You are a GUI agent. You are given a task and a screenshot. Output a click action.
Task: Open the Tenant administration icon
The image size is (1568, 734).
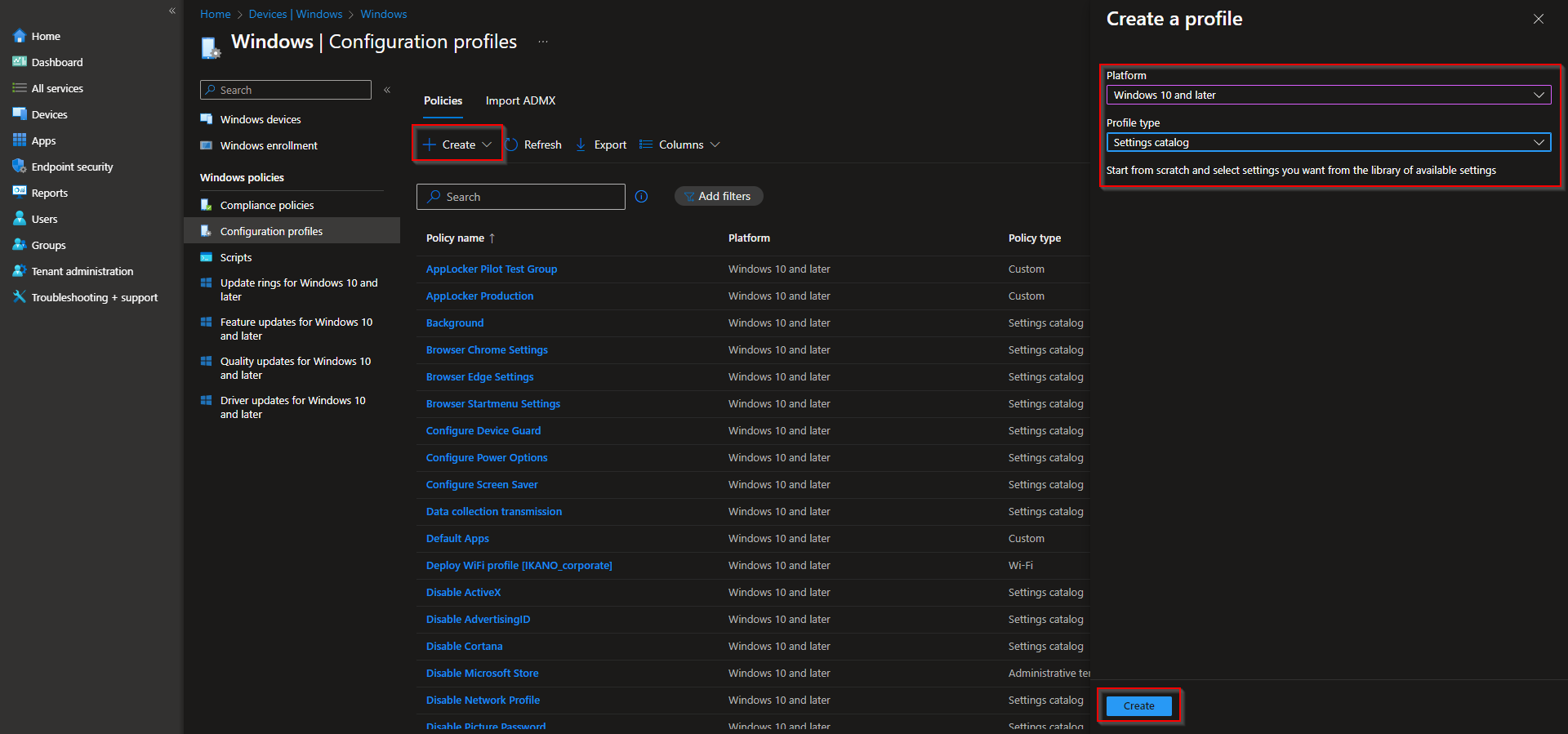(x=20, y=271)
